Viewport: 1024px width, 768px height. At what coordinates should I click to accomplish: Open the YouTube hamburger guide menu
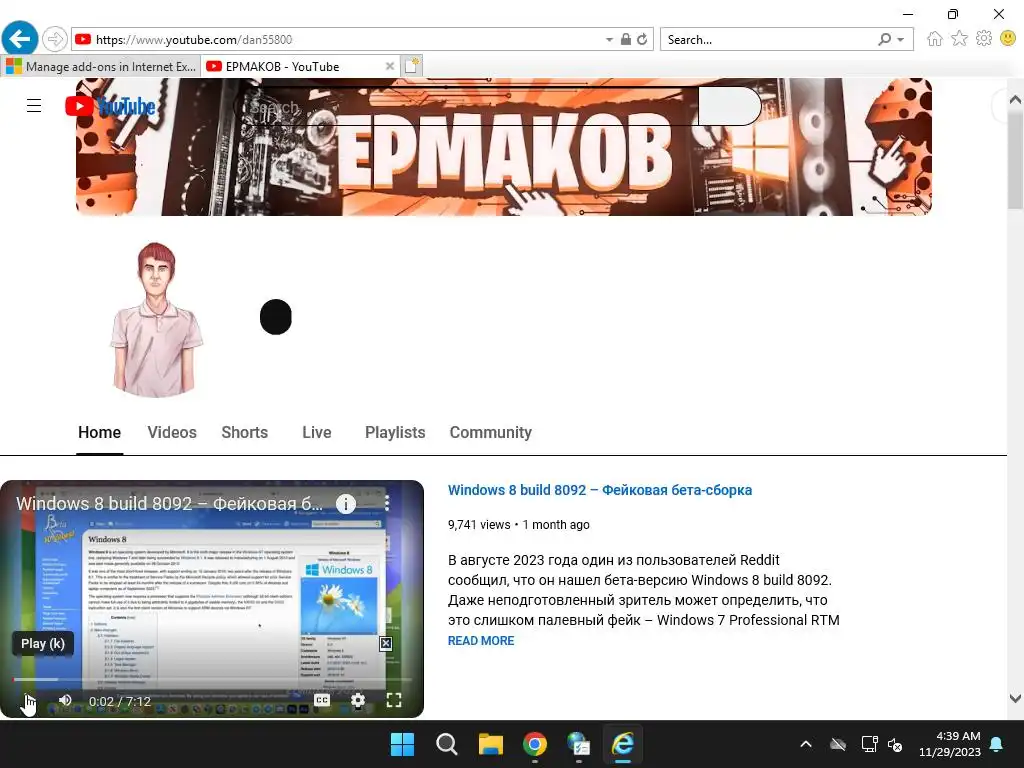[x=34, y=106]
